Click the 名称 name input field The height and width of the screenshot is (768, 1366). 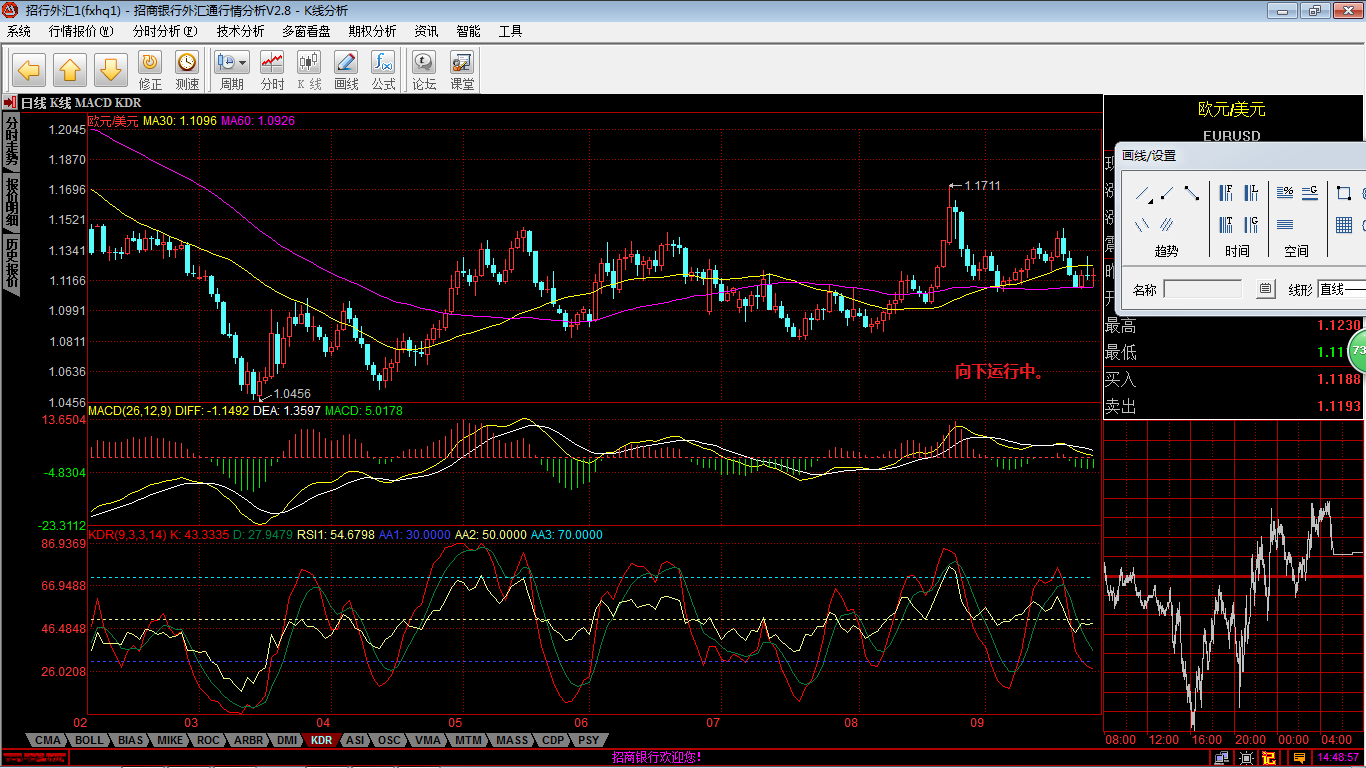pyautogui.click(x=1202, y=289)
